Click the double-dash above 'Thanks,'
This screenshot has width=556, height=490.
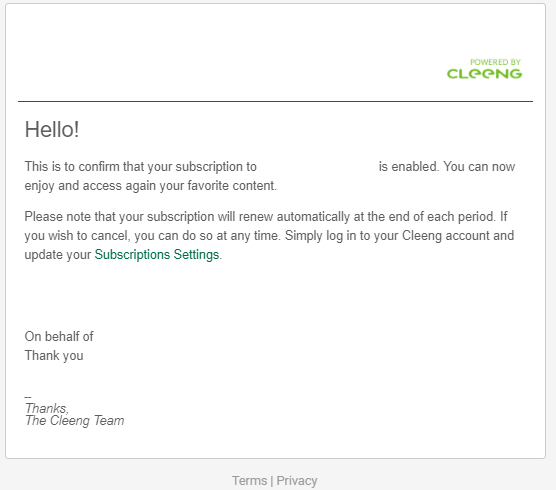[28, 397]
